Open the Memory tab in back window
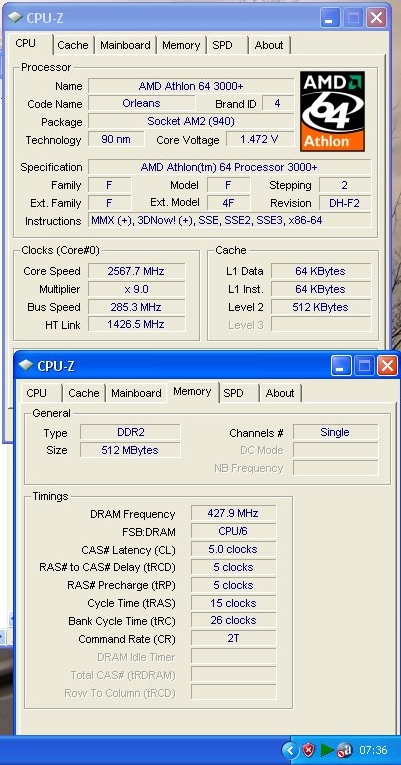401x765 pixels. (x=181, y=45)
